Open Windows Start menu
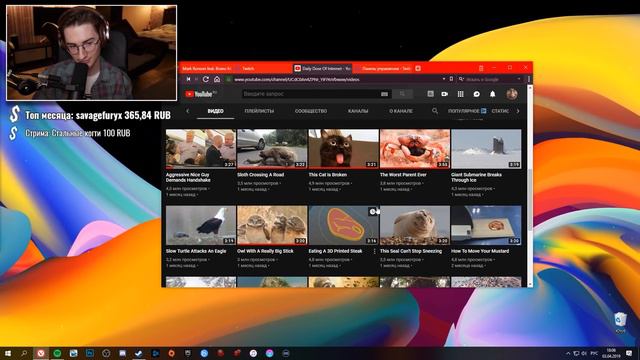Screen dimensions: 640x360 [x=7, y=353]
